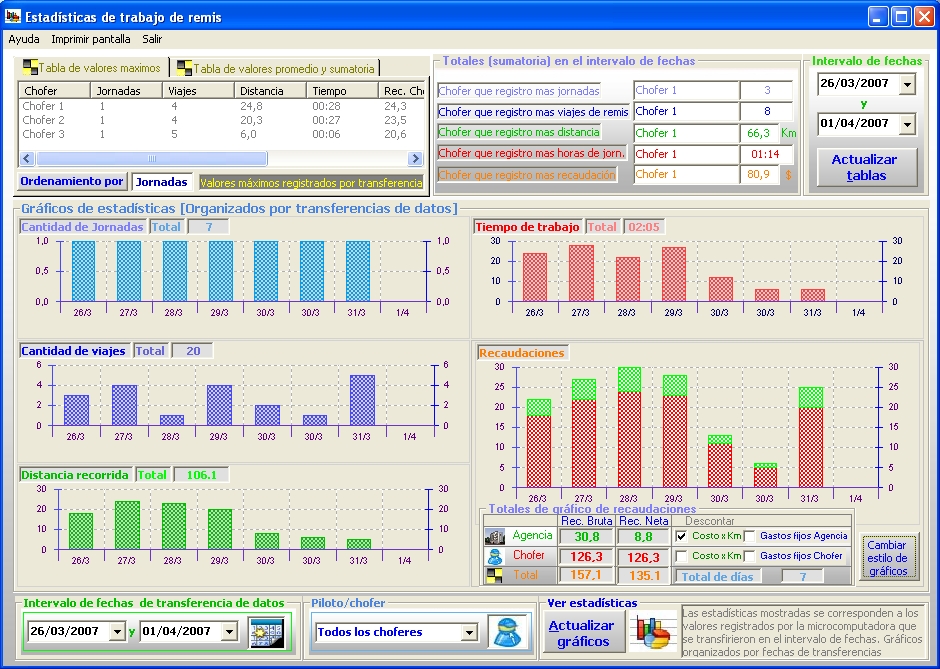Click the Distancia column header

tap(270, 91)
